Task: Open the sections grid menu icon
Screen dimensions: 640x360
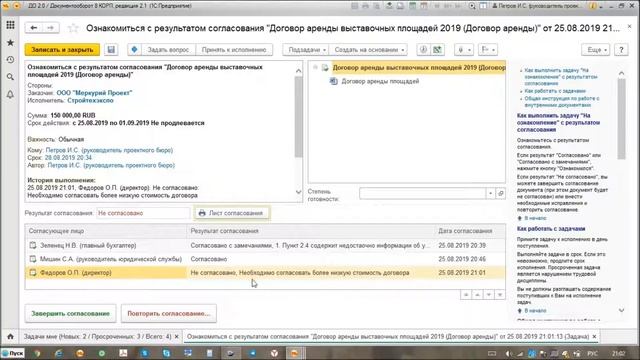Action: [x=10, y=25]
